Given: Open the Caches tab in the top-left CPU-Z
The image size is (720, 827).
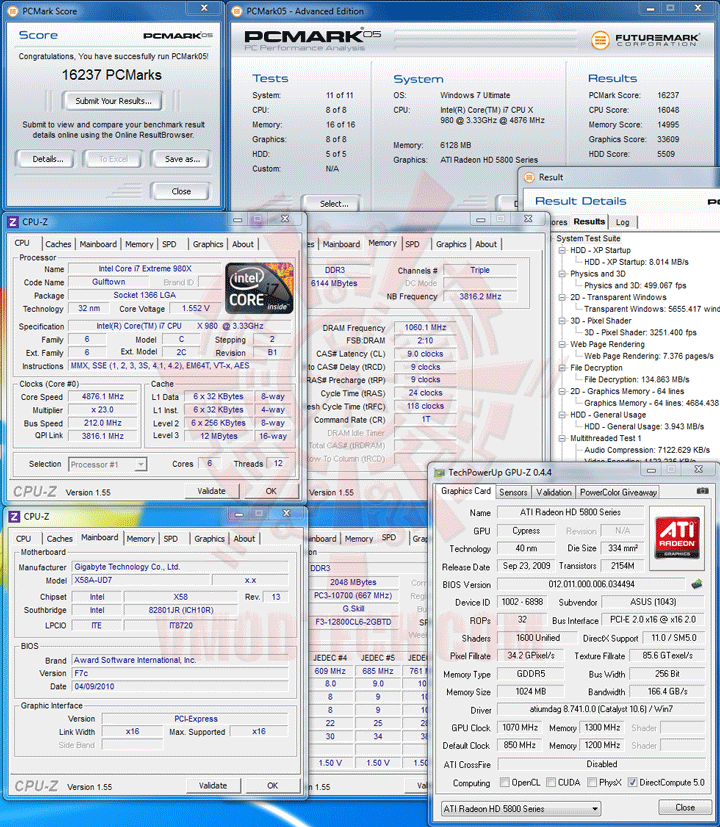Looking at the screenshot, I should (x=58, y=244).
